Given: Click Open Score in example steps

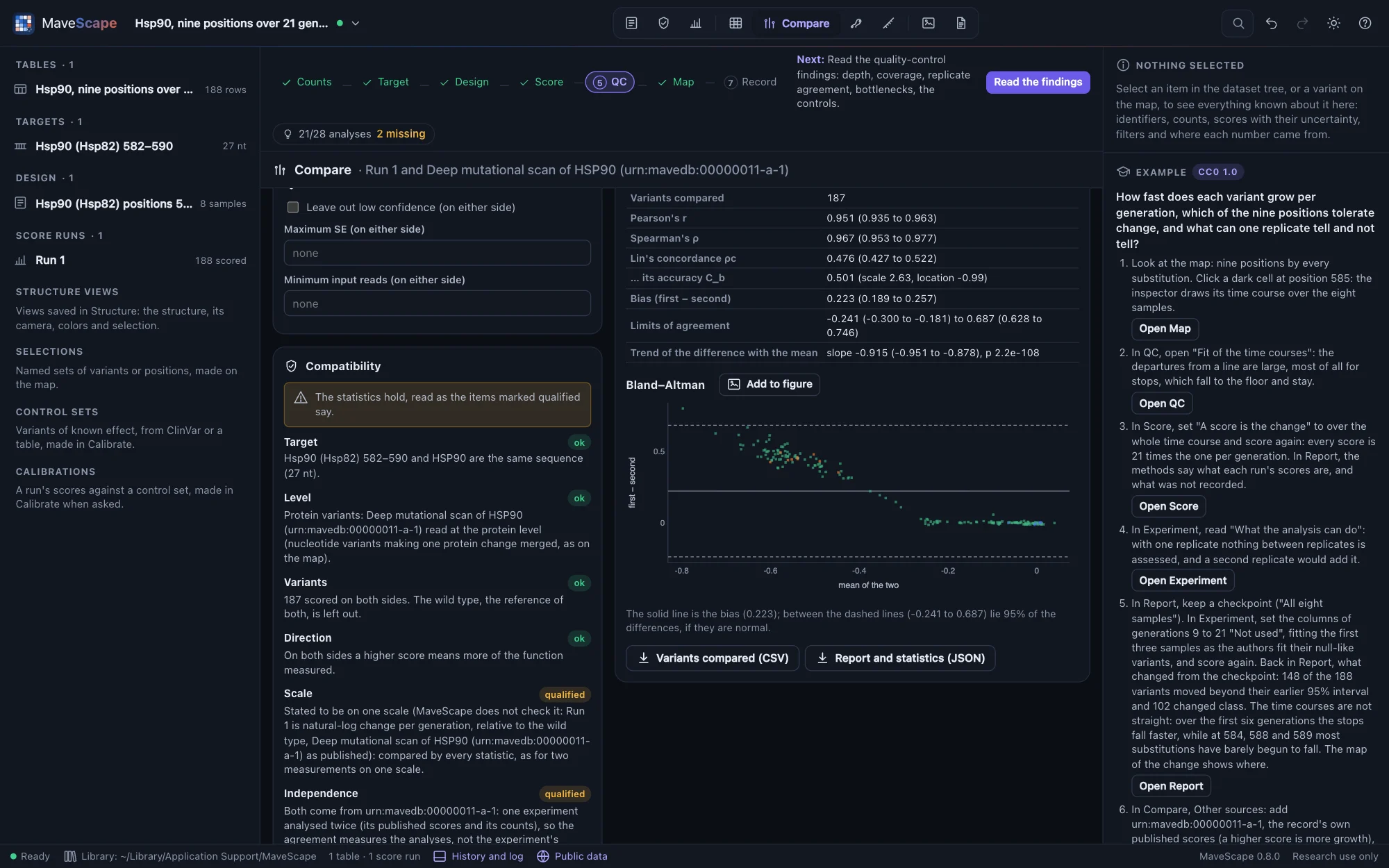Looking at the screenshot, I should point(1169,506).
